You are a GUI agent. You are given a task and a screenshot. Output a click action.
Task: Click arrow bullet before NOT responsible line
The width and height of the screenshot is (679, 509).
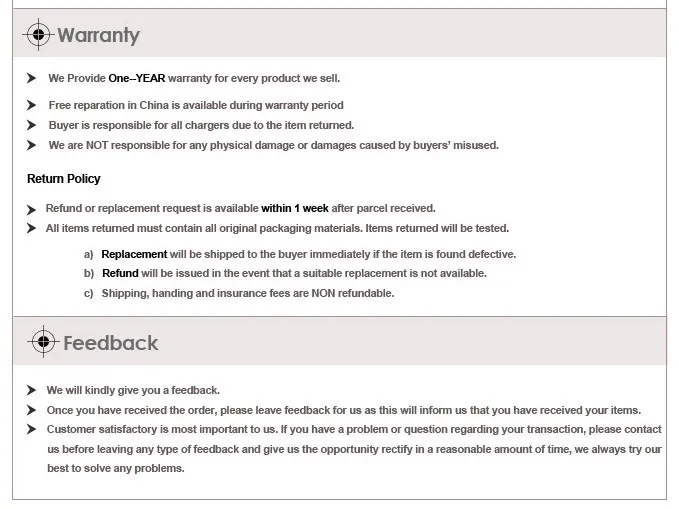click(x=32, y=145)
